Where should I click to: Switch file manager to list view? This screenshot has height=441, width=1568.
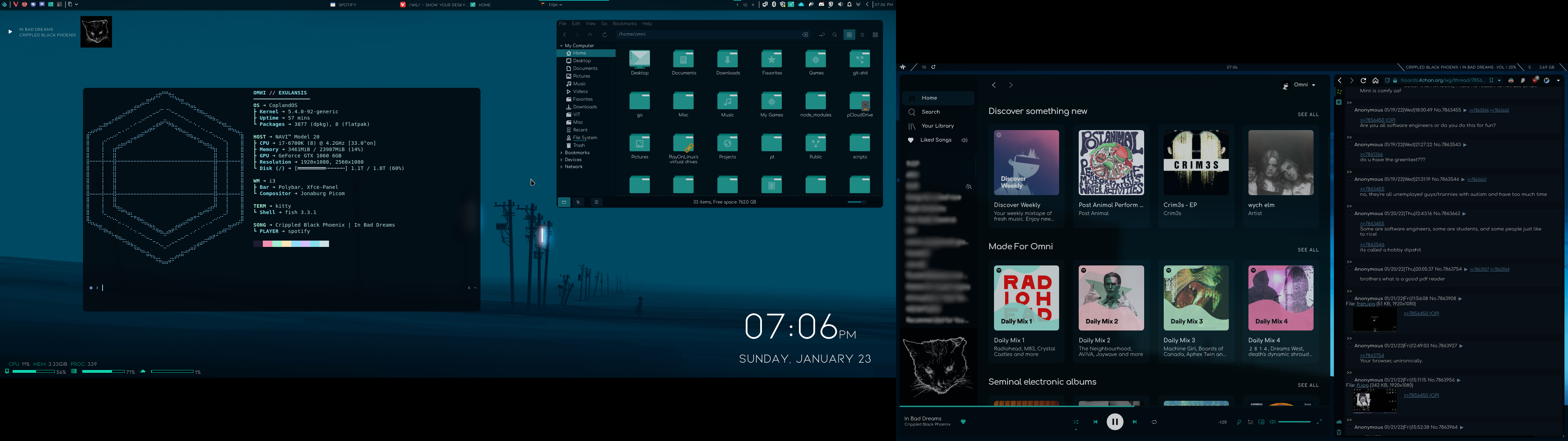(x=862, y=35)
